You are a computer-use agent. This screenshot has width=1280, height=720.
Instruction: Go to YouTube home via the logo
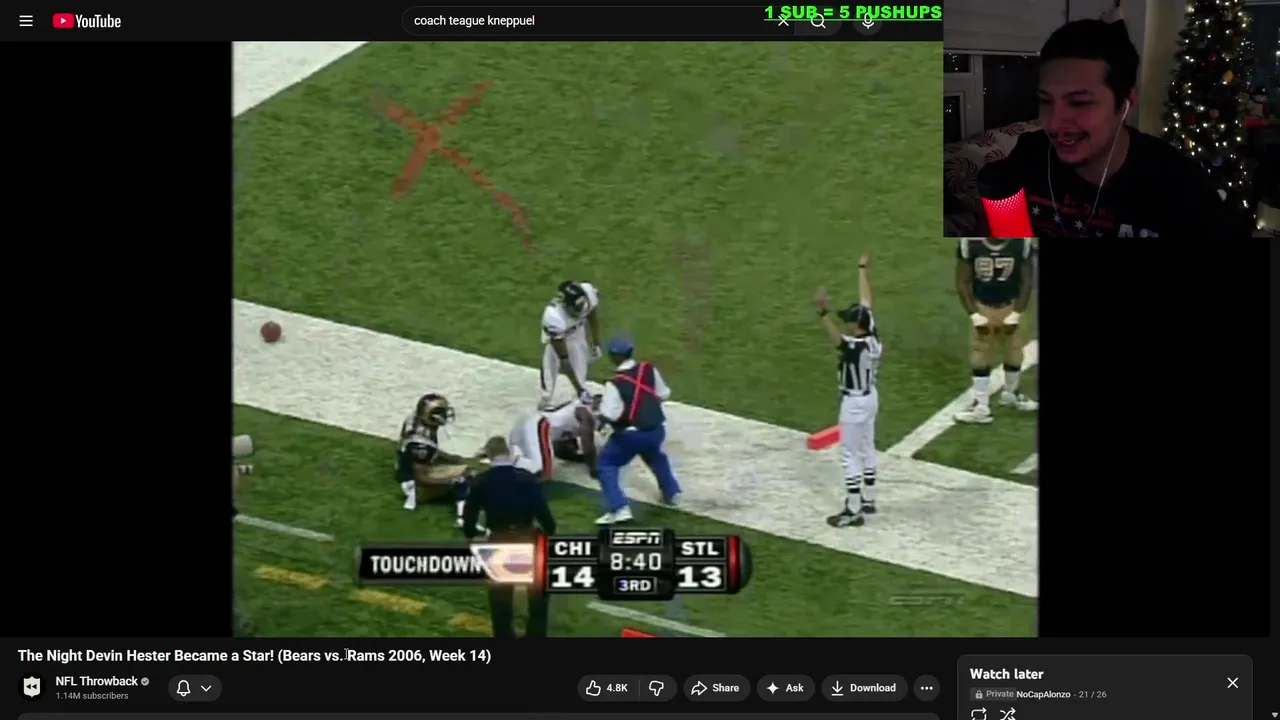coord(87,20)
